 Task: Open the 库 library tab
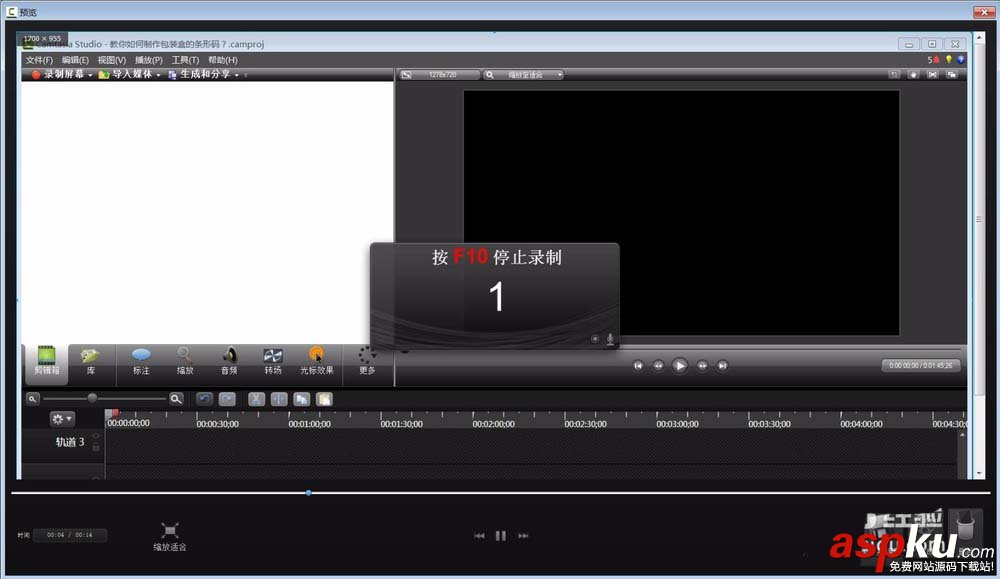tap(91, 361)
